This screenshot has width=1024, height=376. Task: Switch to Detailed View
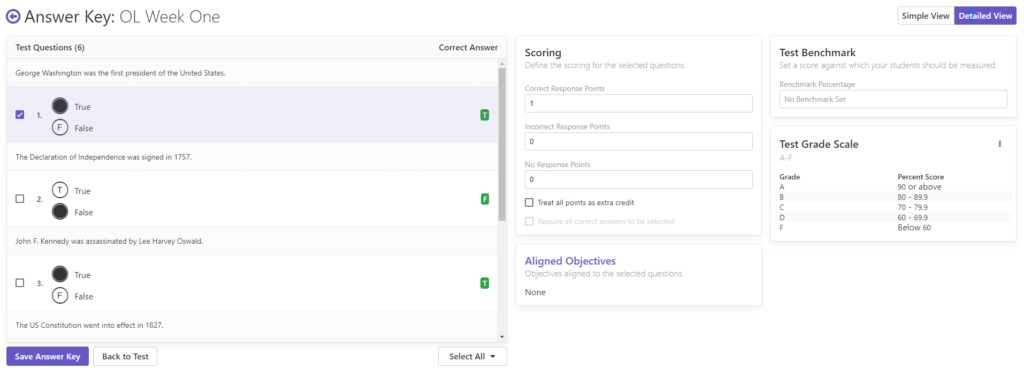[985, 16]
